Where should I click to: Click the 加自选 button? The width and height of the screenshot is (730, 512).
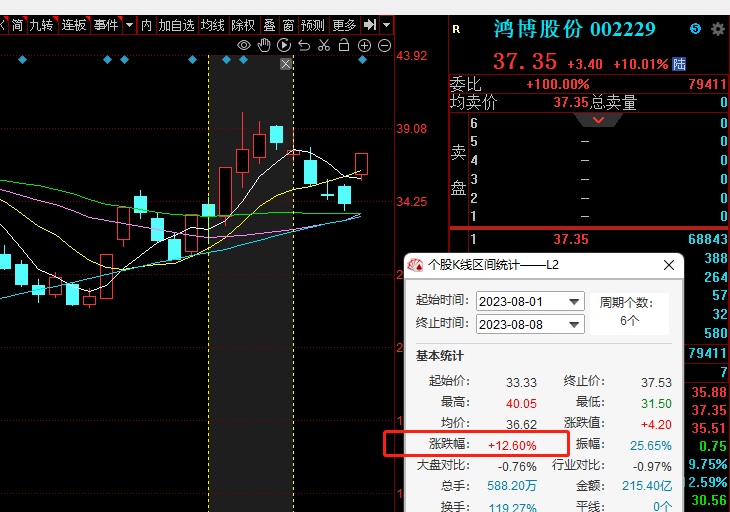click(x=177, y=25)
